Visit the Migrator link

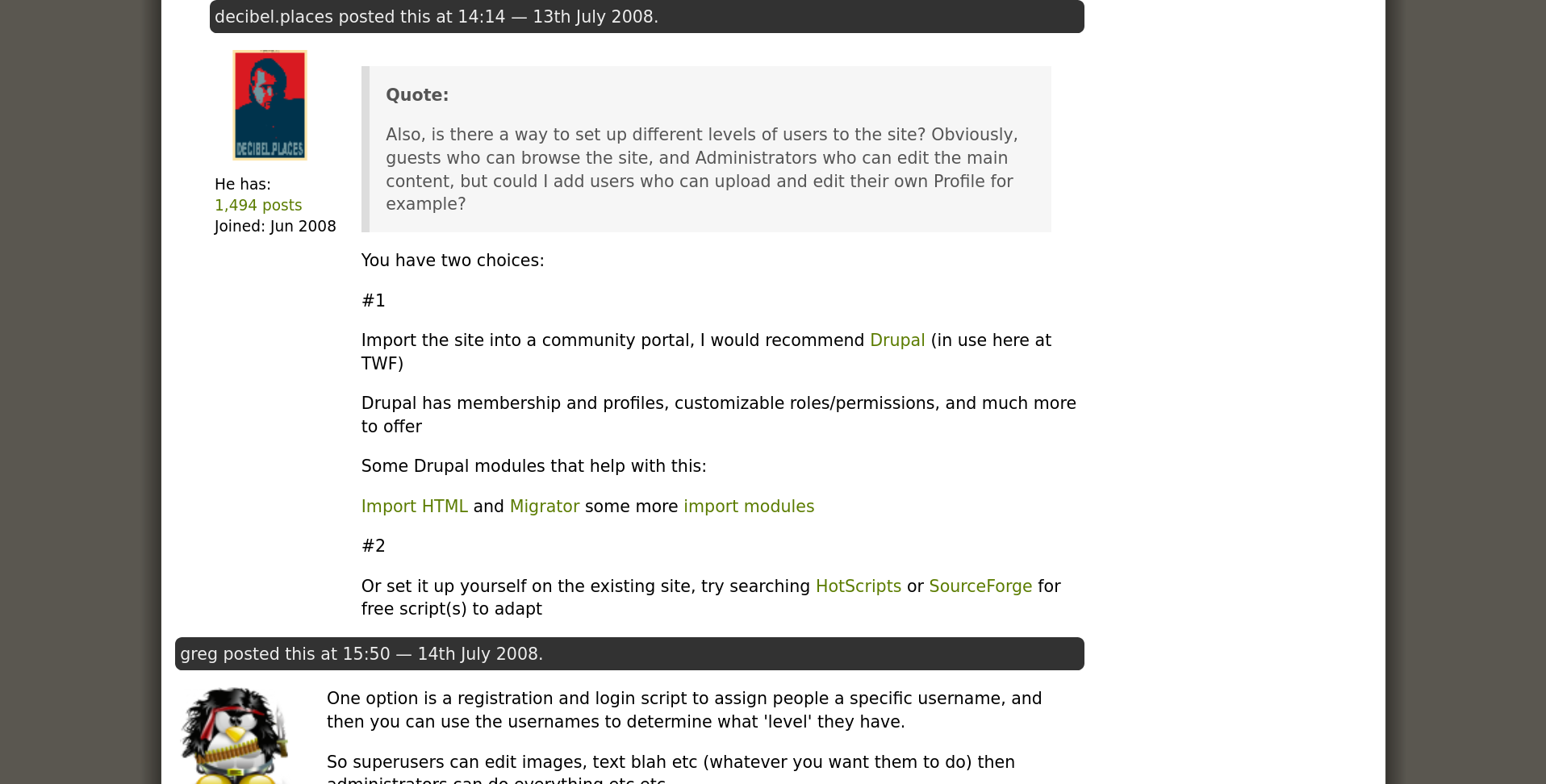[544, 507]
